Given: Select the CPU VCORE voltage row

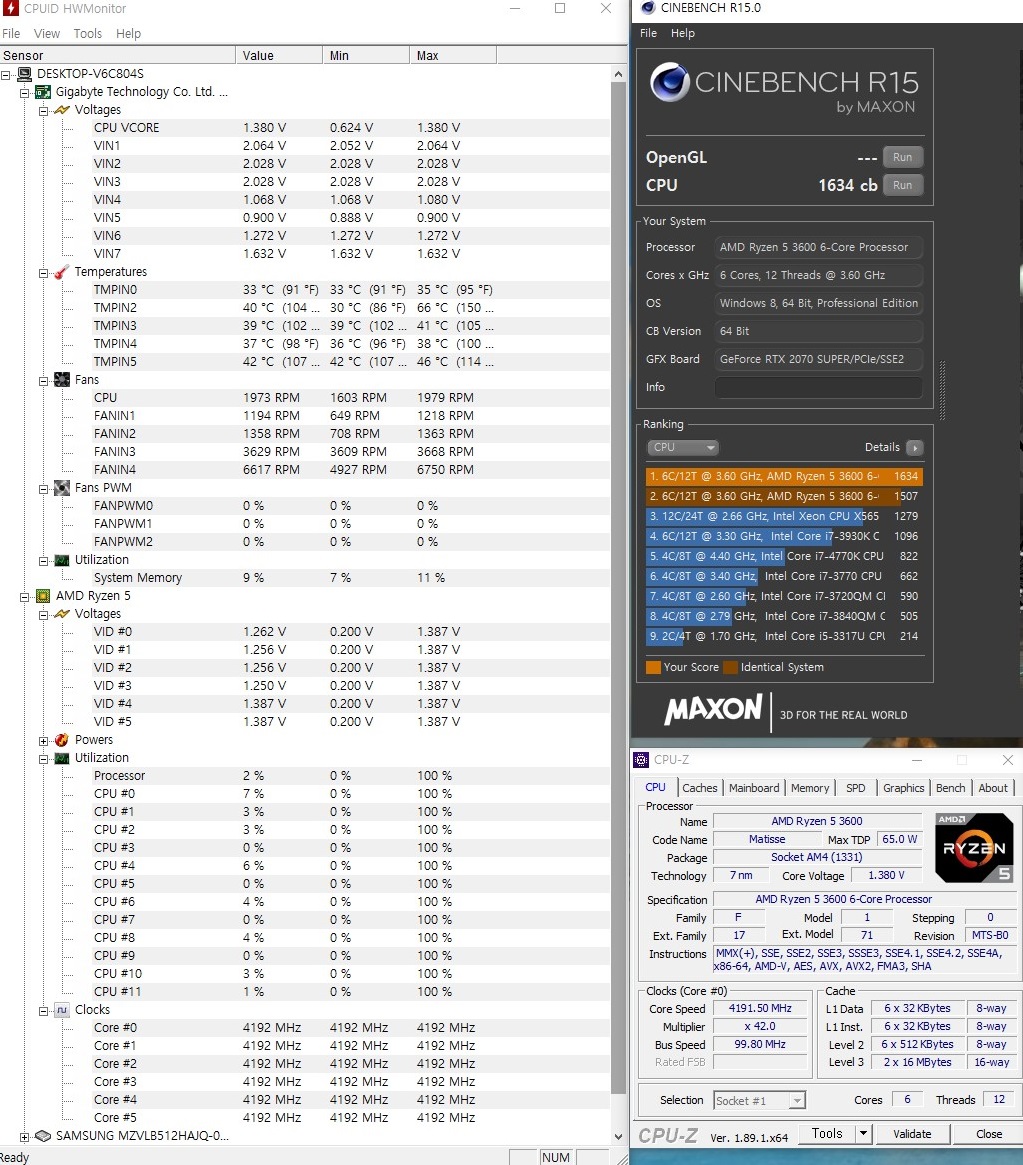Looking at the screenshot, I should pyautogui.click(x=305, y=128).
